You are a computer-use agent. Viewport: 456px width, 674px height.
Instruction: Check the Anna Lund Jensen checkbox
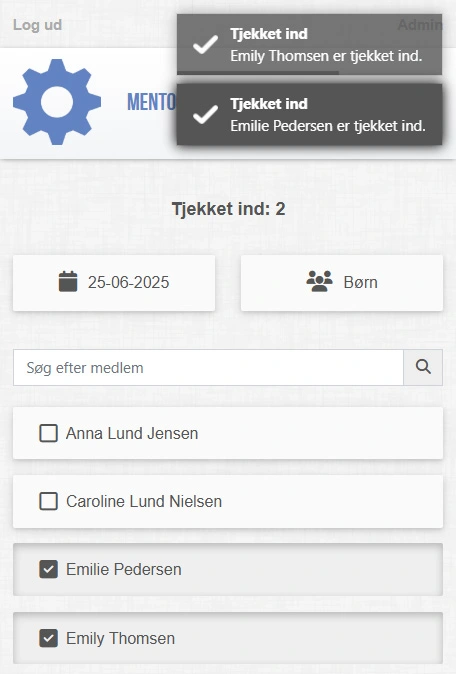tap(49, 433)
